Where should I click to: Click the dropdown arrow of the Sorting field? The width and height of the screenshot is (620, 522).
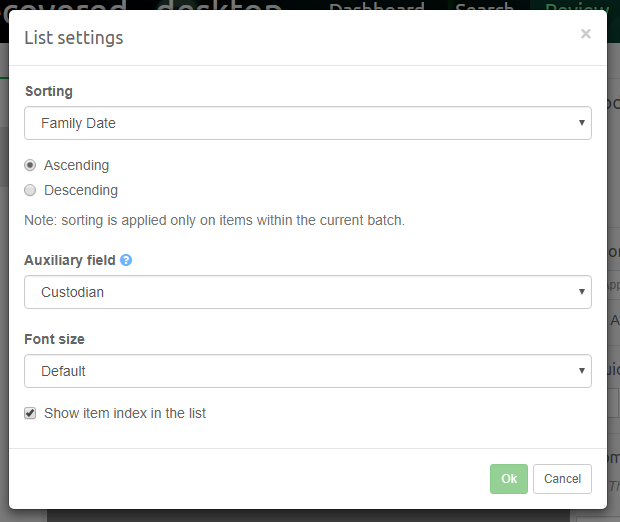point(581,124)
